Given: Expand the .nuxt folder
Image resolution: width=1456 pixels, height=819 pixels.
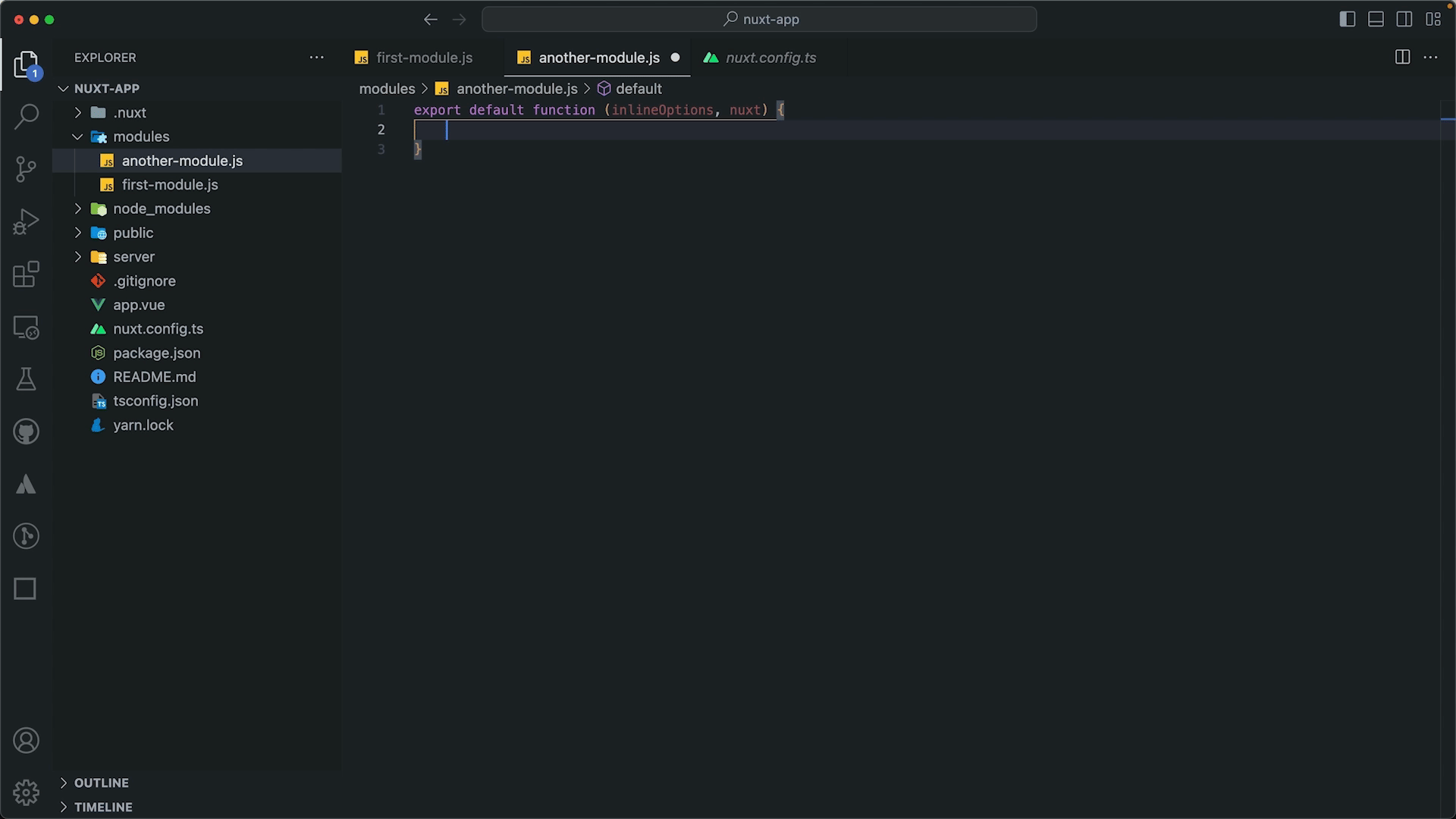Looking at the screenshot, I should pyautogui.click(x=77, y=112).
